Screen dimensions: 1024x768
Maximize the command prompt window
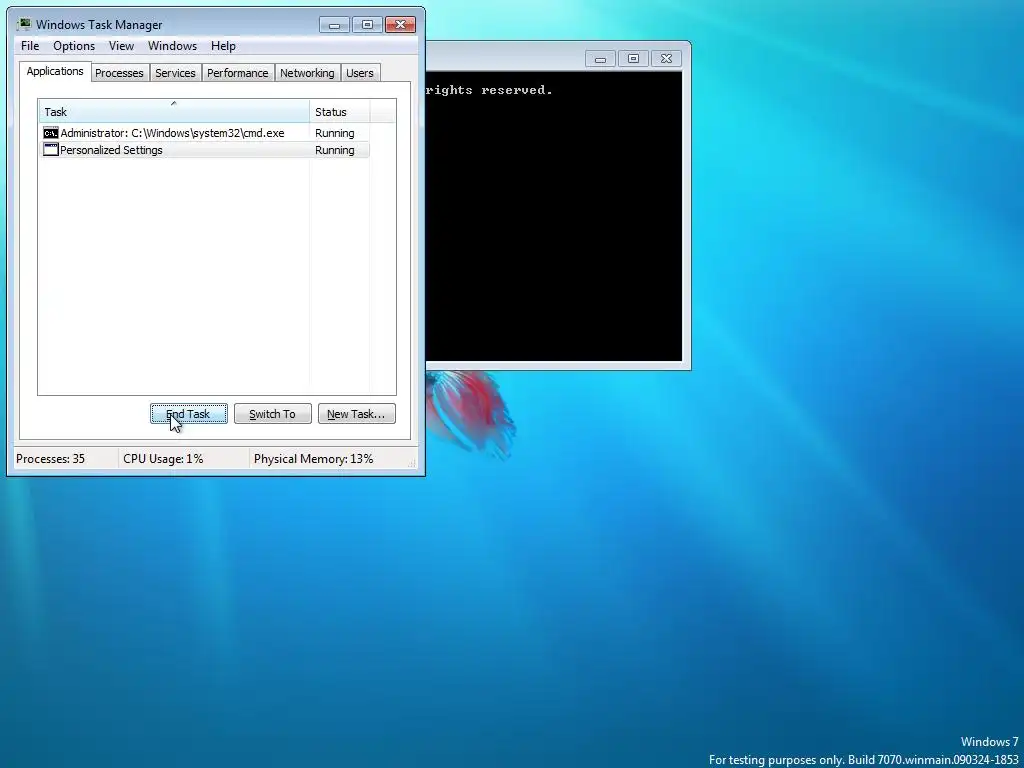click(633, 59)
